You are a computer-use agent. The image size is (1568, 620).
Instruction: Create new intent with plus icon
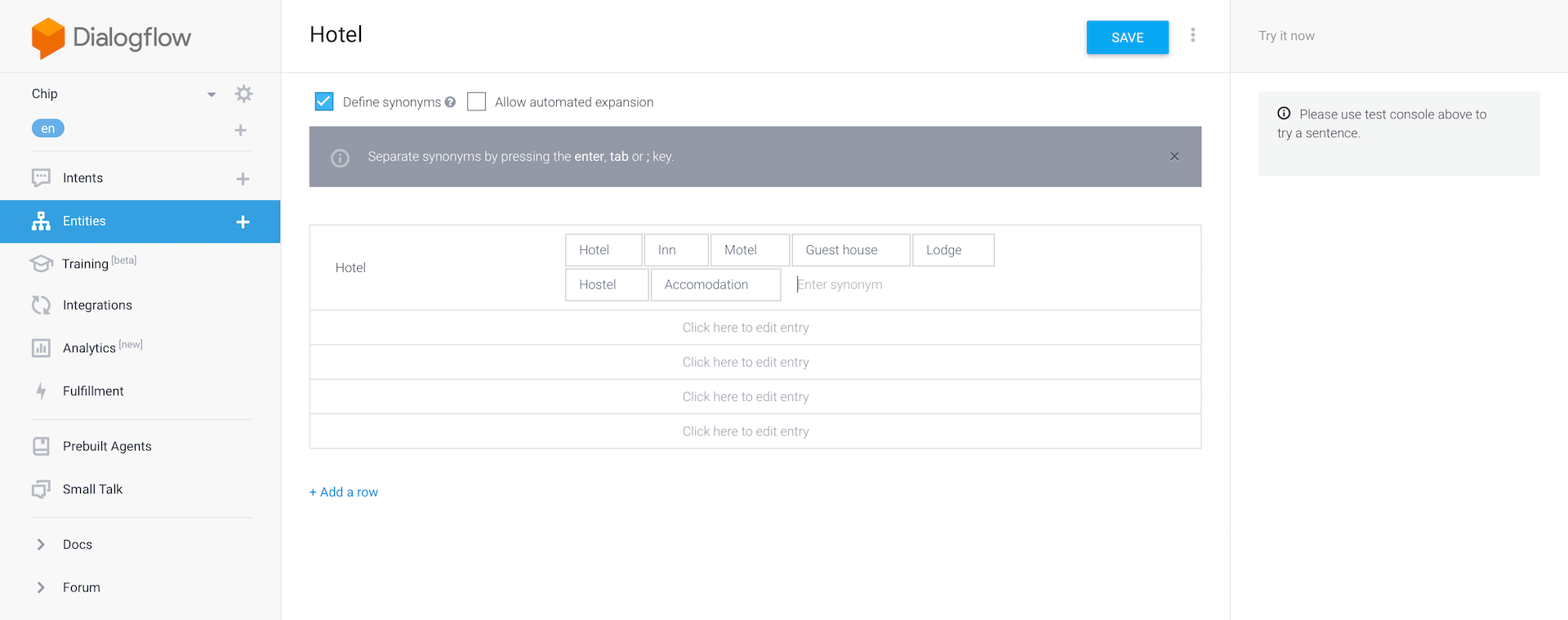tap(243, 179)
